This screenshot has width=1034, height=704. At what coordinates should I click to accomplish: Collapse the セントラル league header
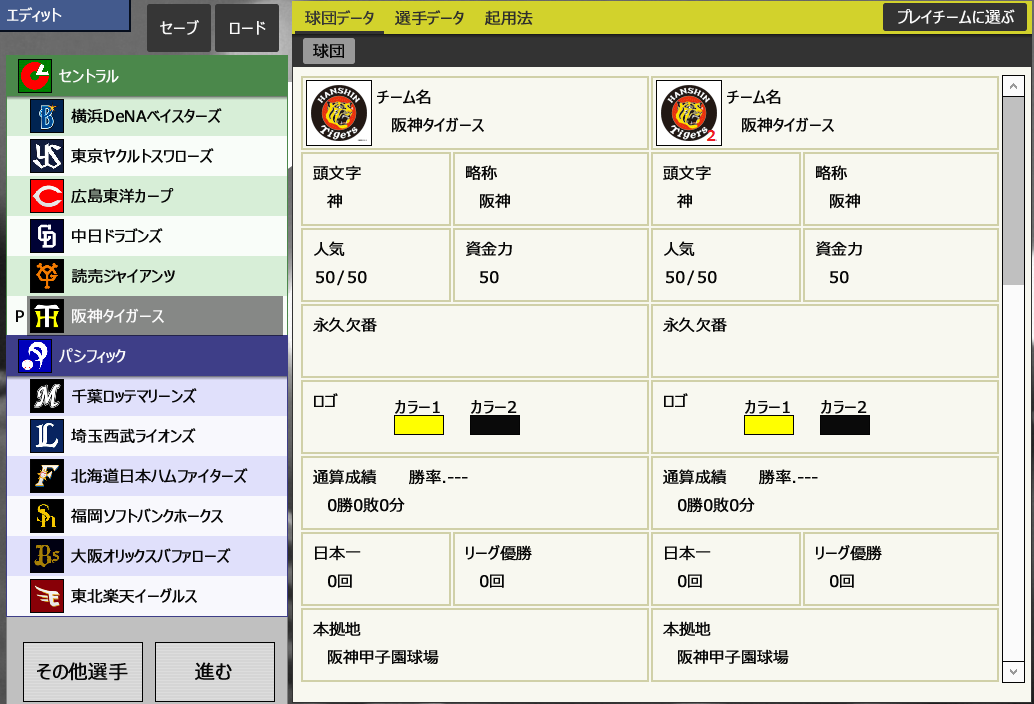coord(147,76)
